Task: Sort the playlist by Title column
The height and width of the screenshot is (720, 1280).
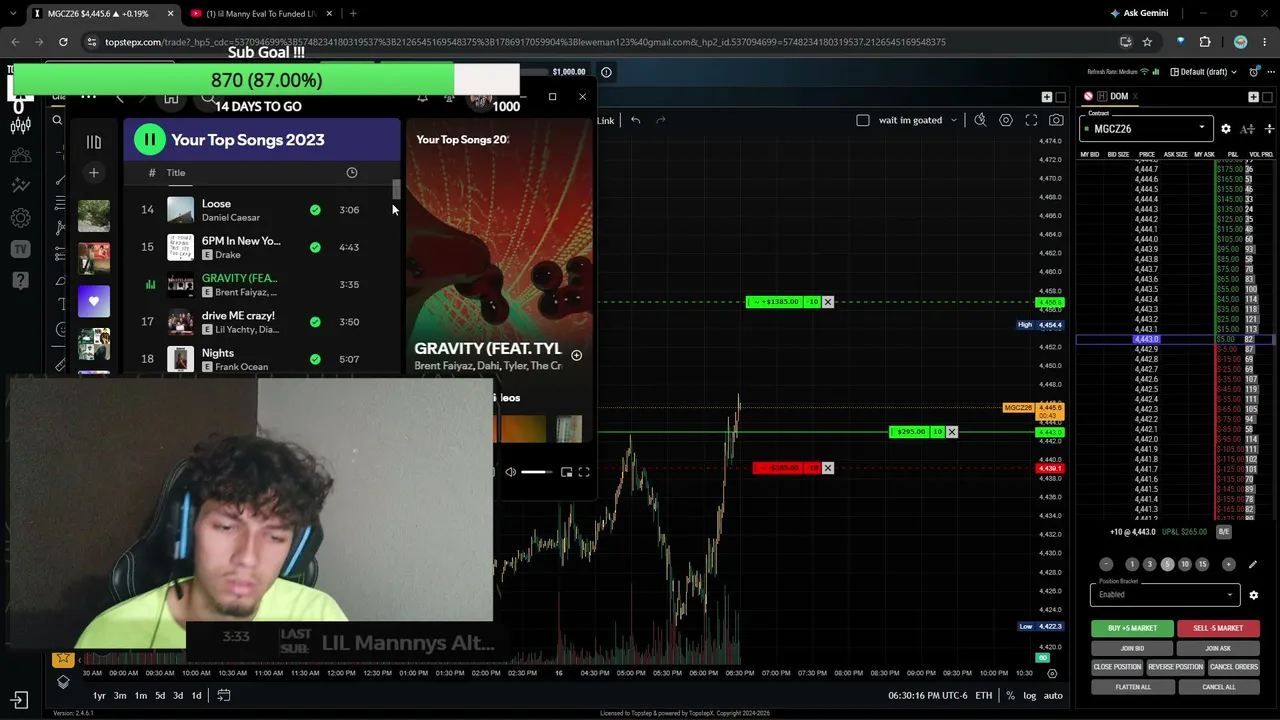Action: pos(176,173)
